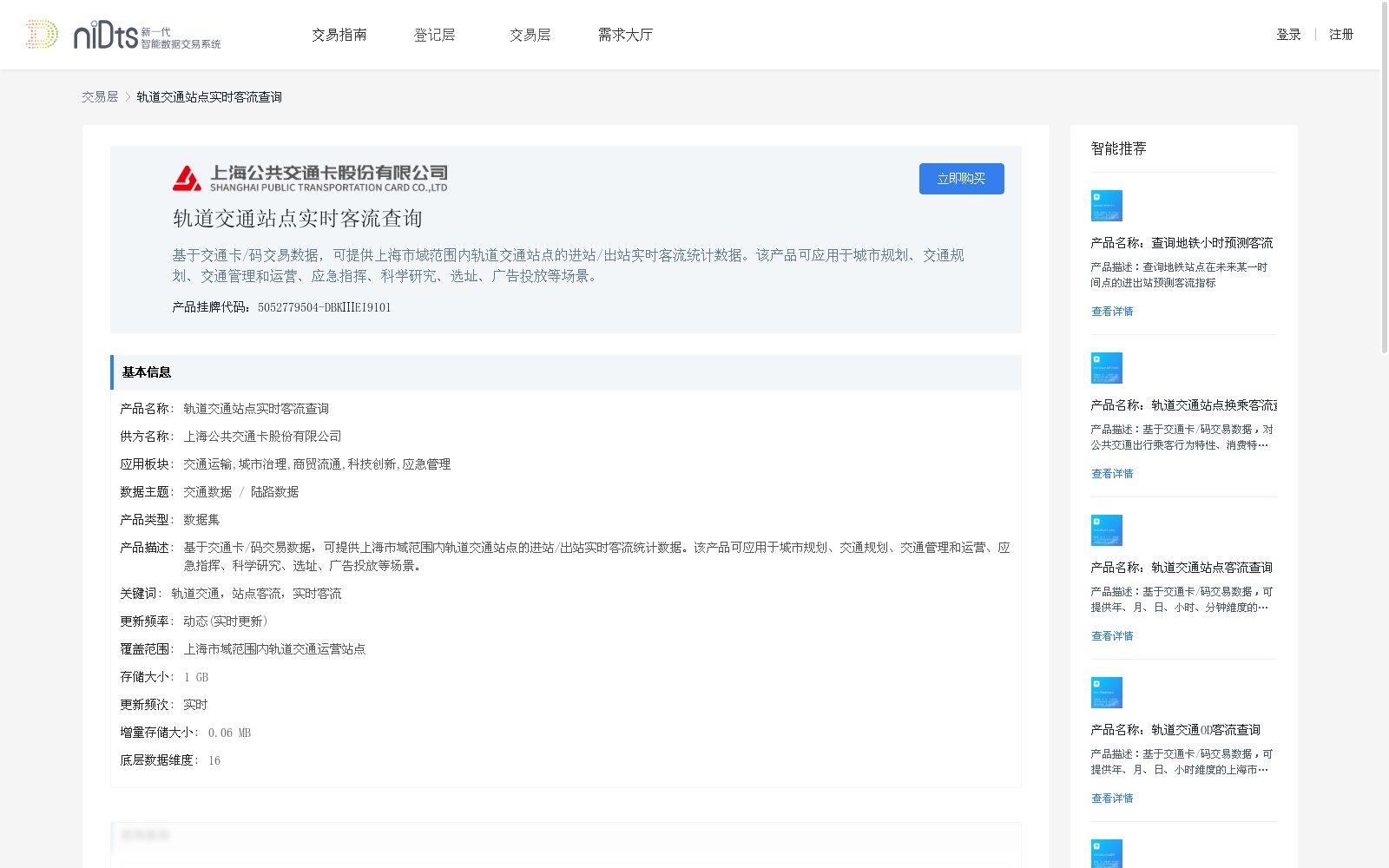Click product type value 数据集
This screenshot has height=868, width=1389.
coord(201,520)
